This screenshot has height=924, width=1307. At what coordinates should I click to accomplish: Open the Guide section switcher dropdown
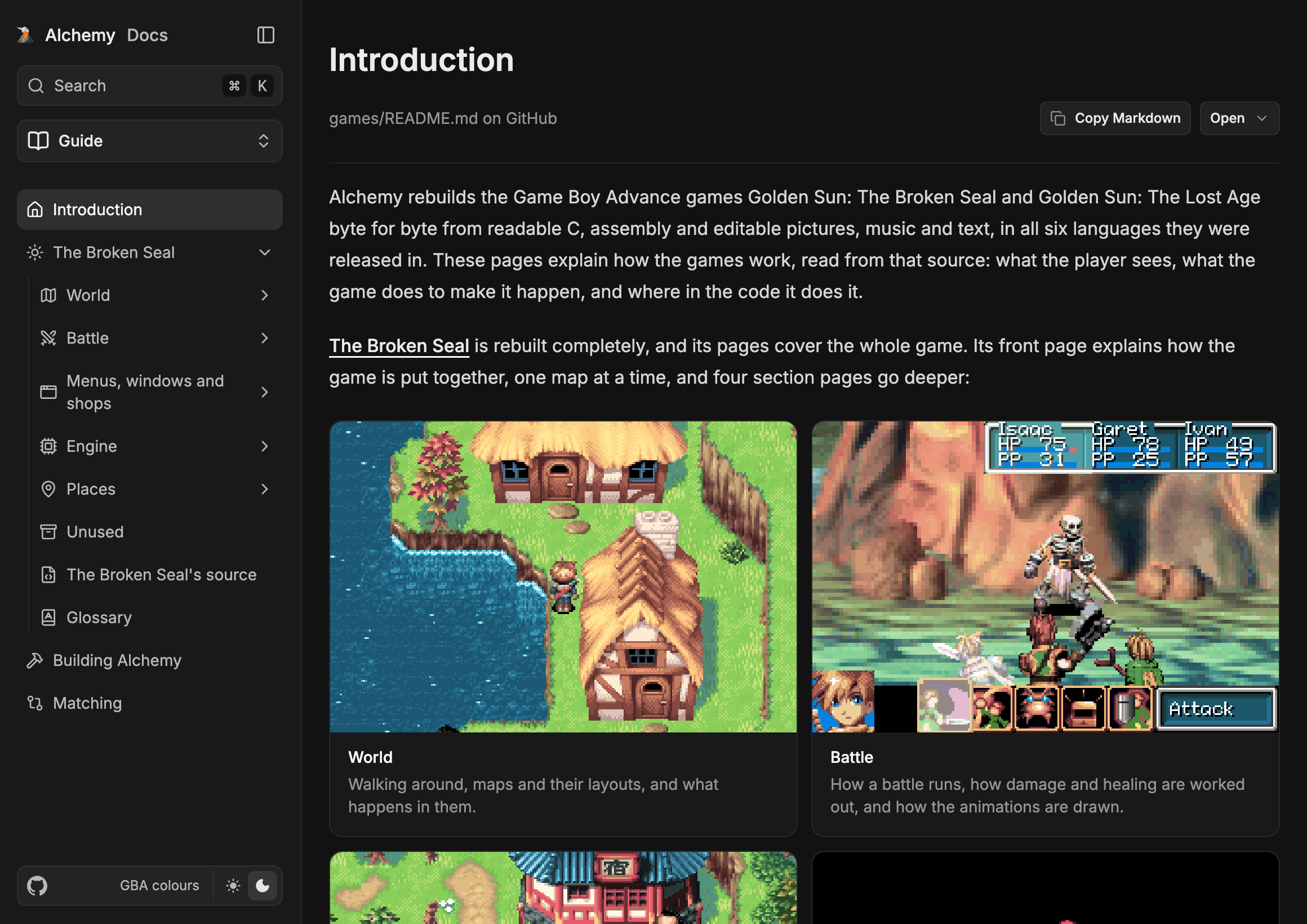(150, 141)
